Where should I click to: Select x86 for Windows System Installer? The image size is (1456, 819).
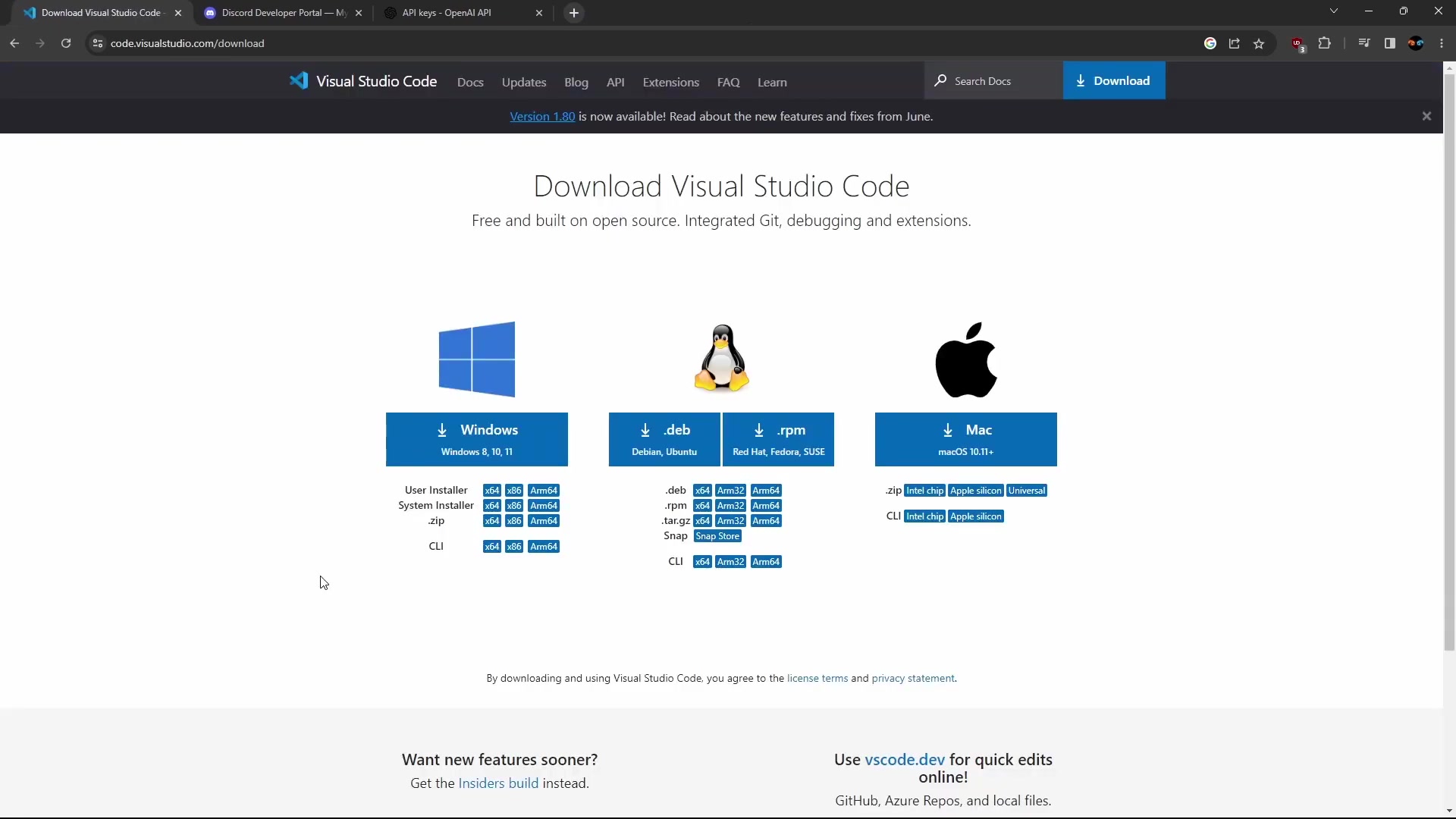tap(514, 506)
